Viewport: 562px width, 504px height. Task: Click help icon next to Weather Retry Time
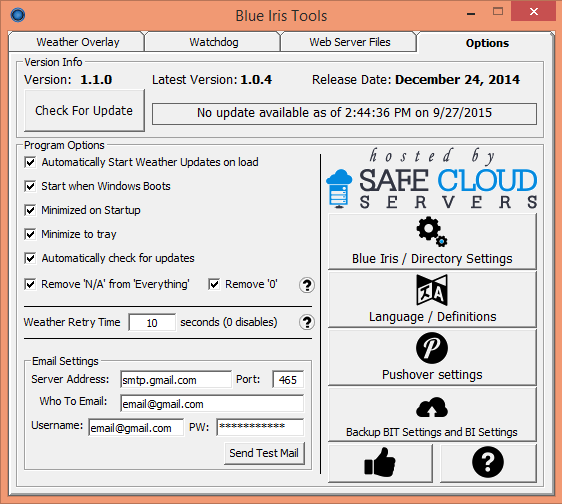pos(307,322)
